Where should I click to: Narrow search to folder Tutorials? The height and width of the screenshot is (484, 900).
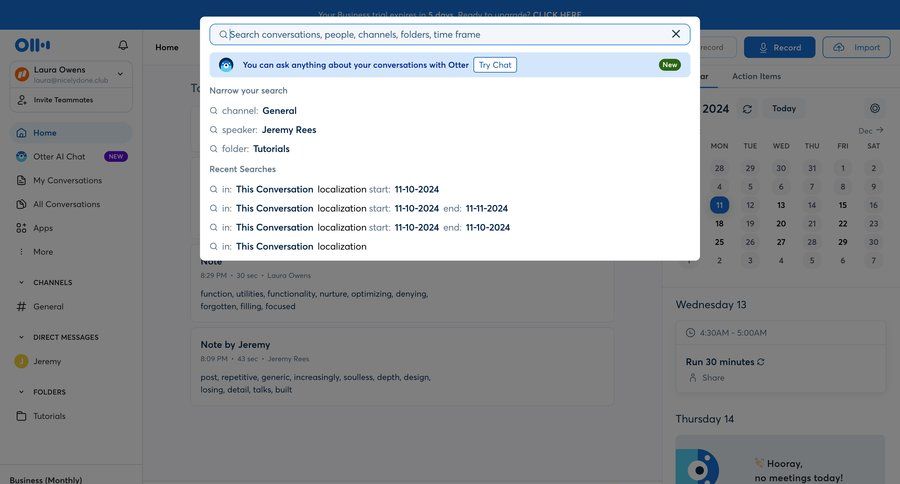[250, 149]
